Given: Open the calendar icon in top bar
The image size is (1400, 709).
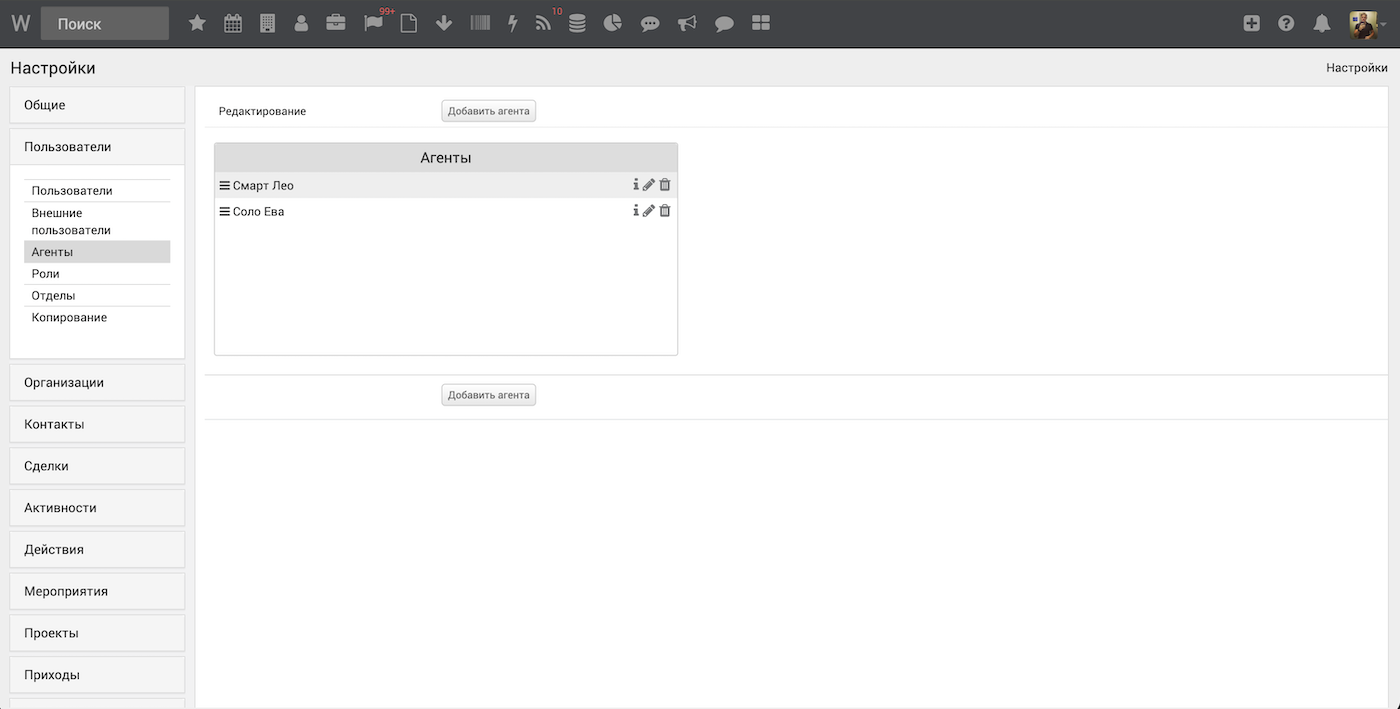Looking at the screenshot, I should [x=233, y=23].
